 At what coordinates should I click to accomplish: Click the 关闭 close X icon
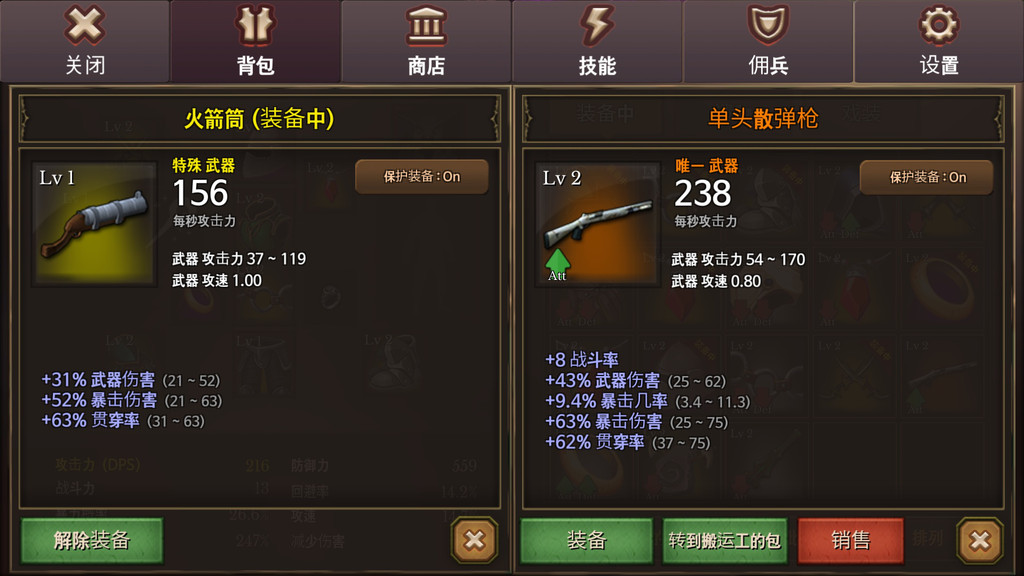coord(85,25)
